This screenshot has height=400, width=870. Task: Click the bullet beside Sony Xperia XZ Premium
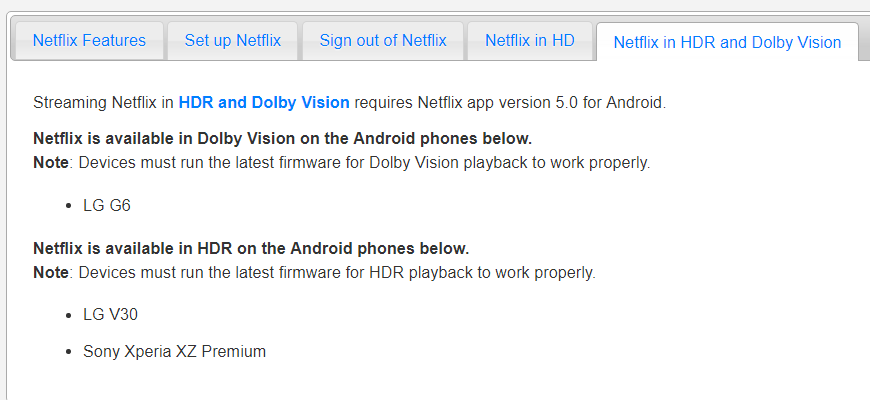click(69, 352)
